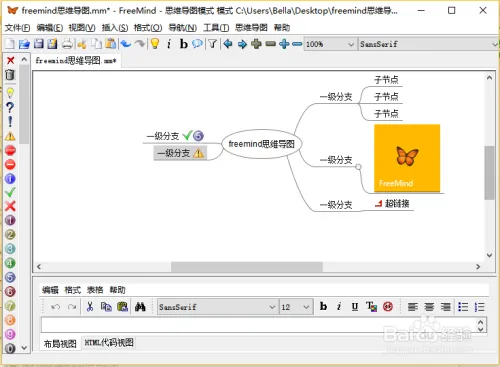Click the save floppy disk icon
Screen dimensions: 500x367
click(39, 44)
